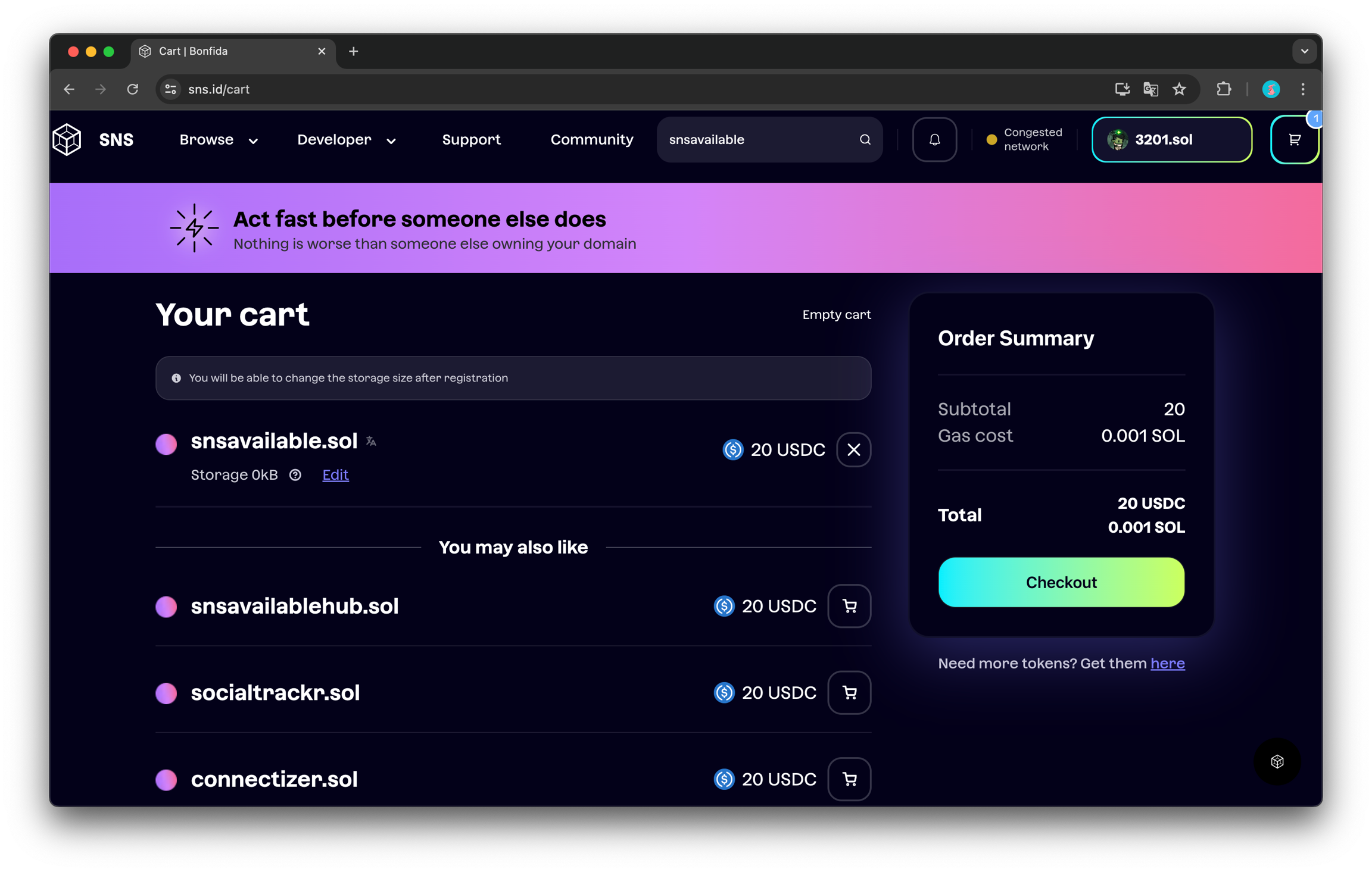Add connectizer.sol to cart
The height and width of the screenshot is (872, 1372).
(849, 779)
